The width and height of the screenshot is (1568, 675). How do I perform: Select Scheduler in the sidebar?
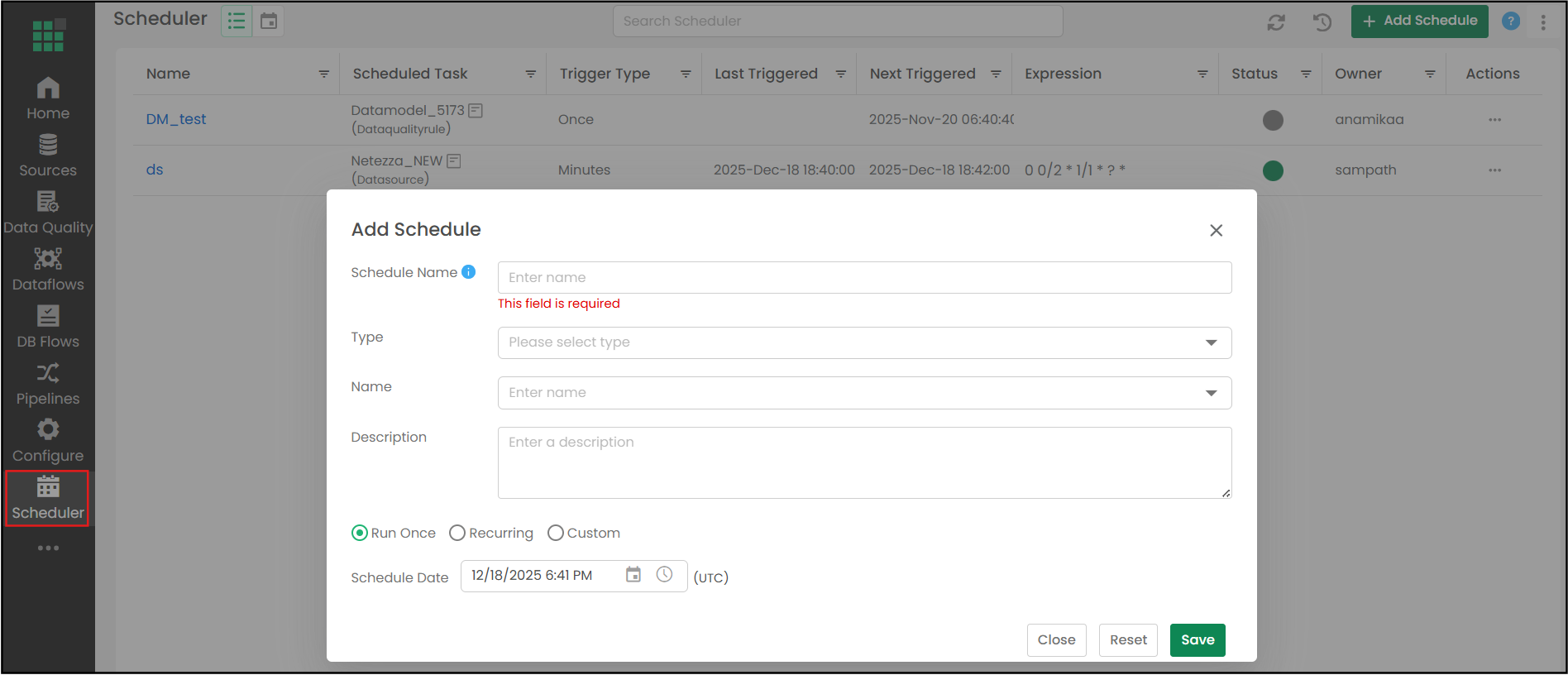pos(47,499)
